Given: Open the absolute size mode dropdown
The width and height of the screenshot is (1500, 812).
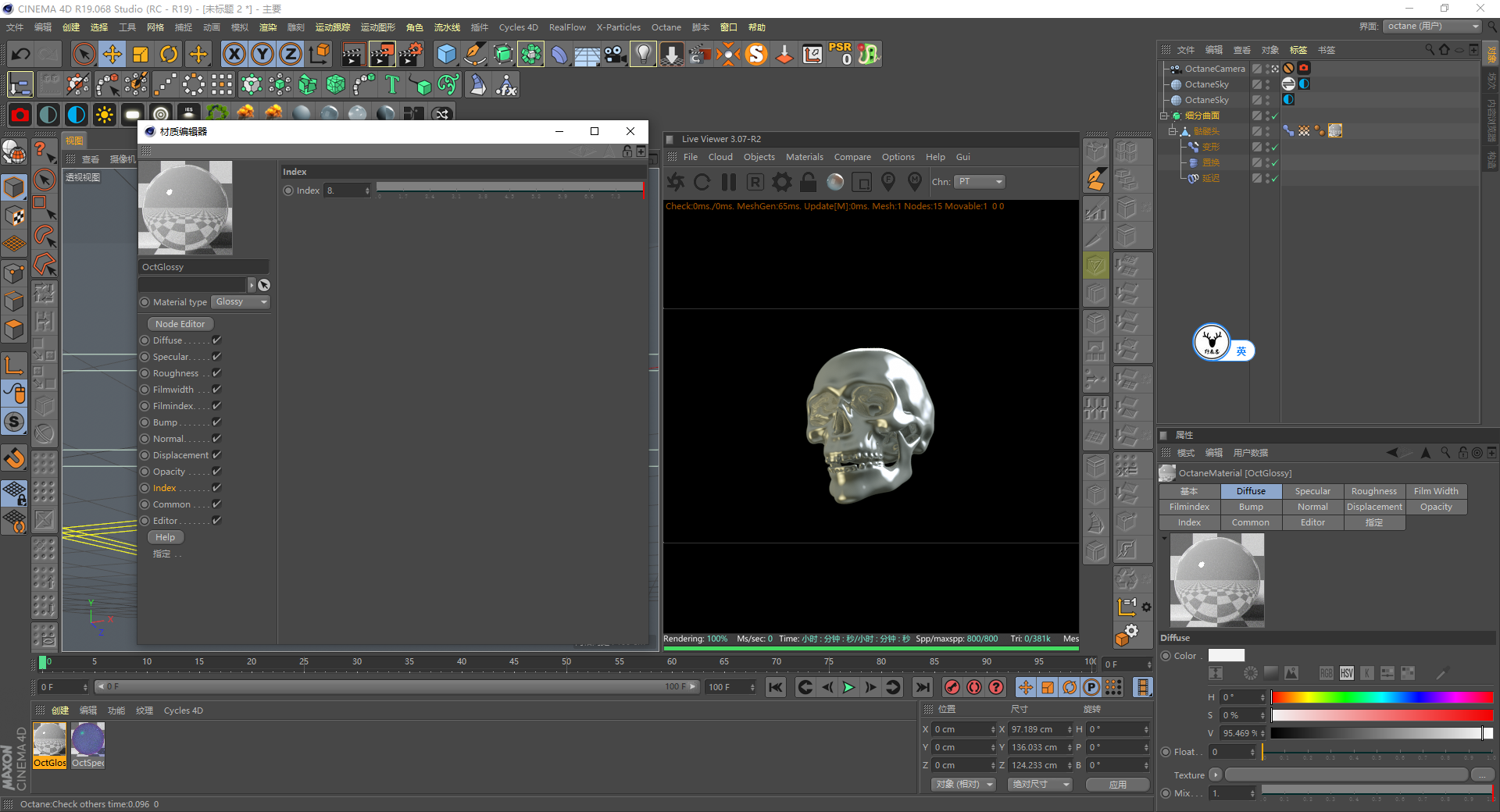Looking at the screenshot, I should [x=1040, y=784].
